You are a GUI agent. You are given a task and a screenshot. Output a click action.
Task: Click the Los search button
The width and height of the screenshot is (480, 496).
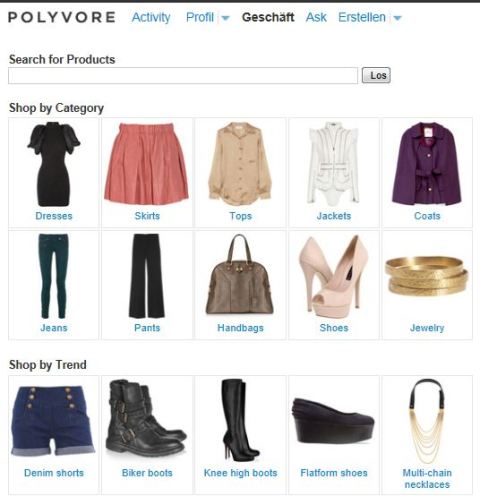coord(376,75)
